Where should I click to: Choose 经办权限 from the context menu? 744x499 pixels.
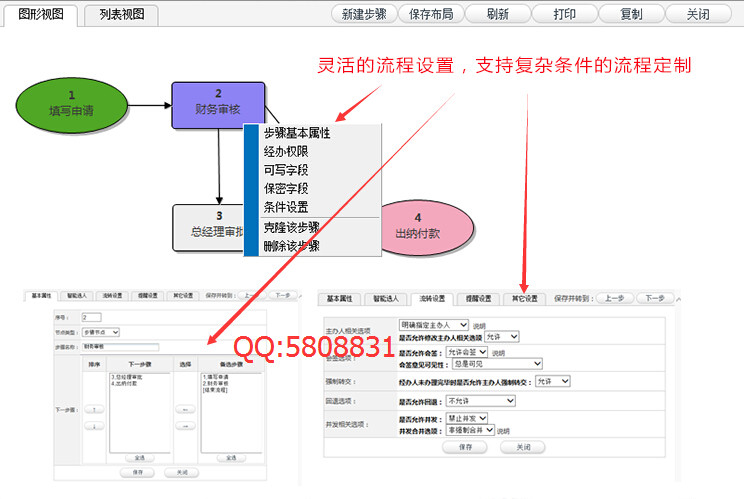(x=286, y=151)
